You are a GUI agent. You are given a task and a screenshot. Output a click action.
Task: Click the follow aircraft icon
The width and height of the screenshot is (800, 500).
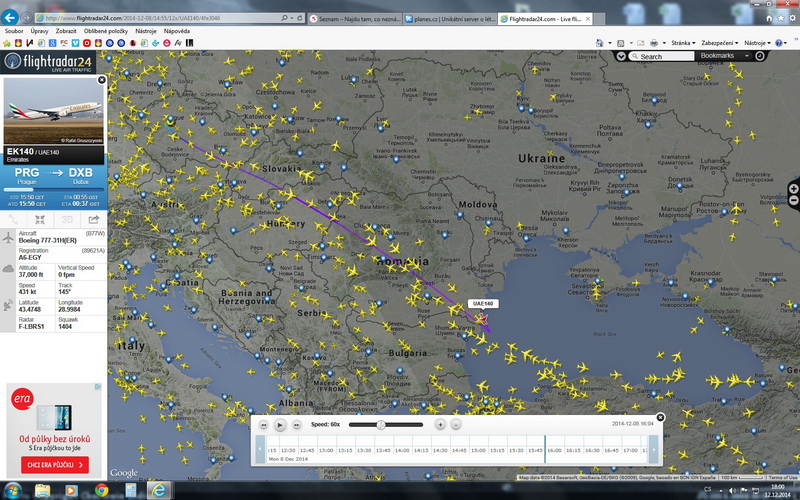(x=40, y=220)
